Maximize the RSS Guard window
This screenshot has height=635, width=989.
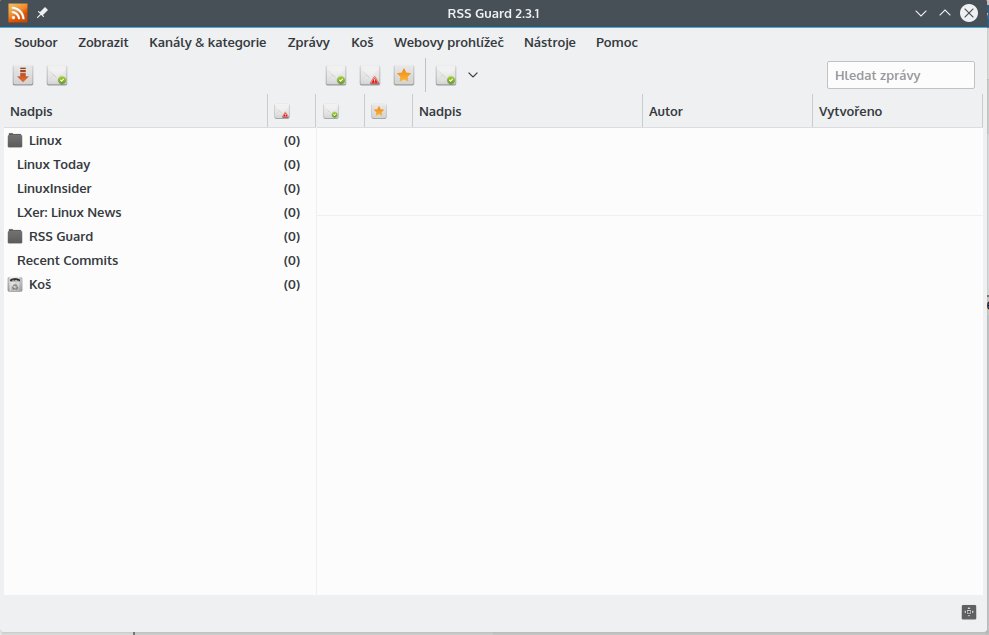[x=945, y=13]
